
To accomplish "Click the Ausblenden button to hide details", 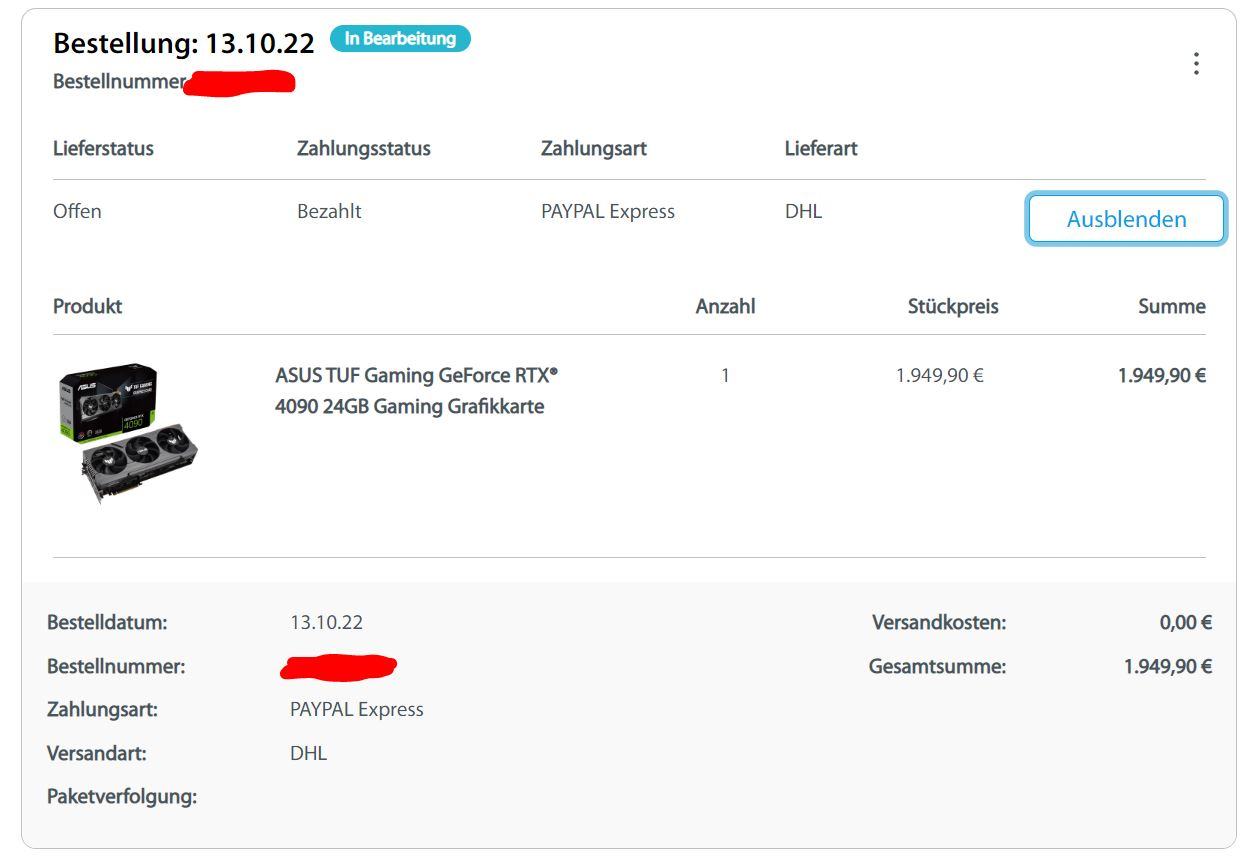I will pos(1126,219).
